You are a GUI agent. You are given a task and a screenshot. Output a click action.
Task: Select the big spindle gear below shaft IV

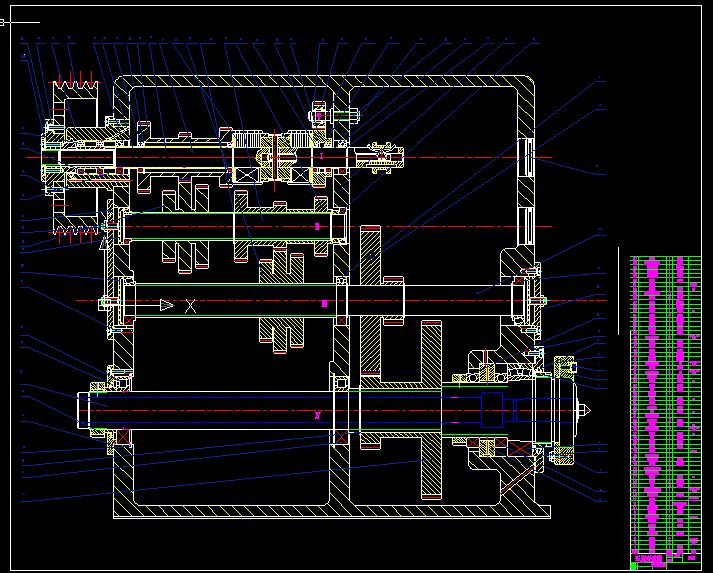[x=431, y=409]
